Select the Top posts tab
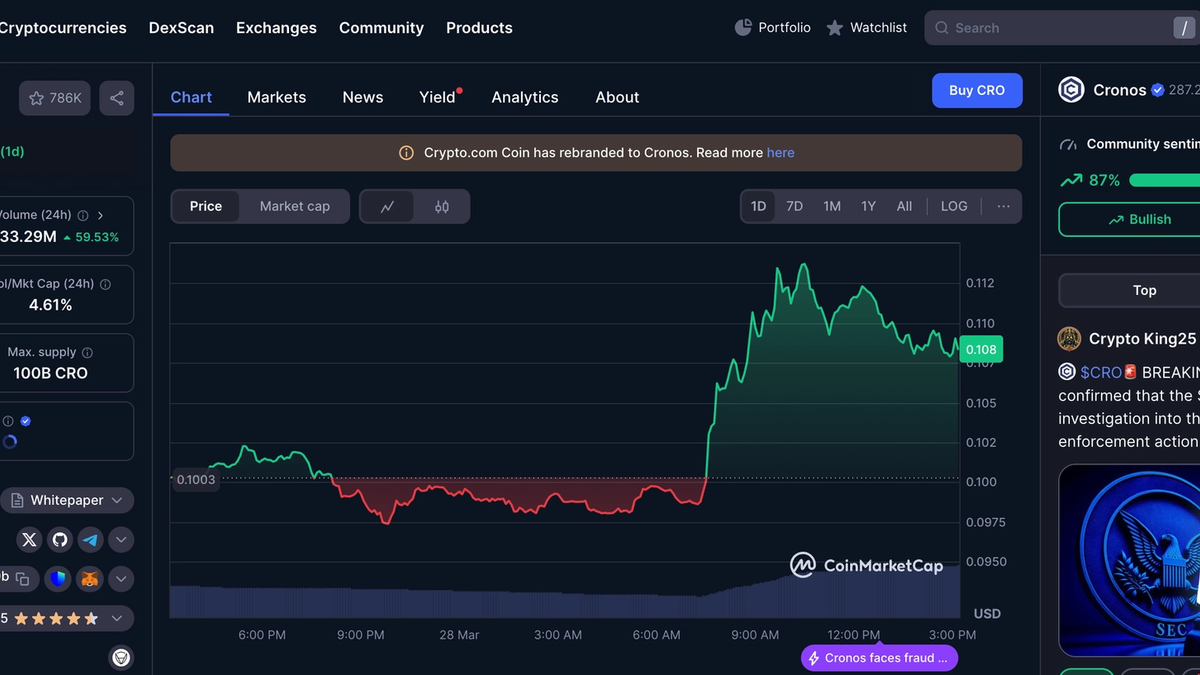 (1144, 290)
